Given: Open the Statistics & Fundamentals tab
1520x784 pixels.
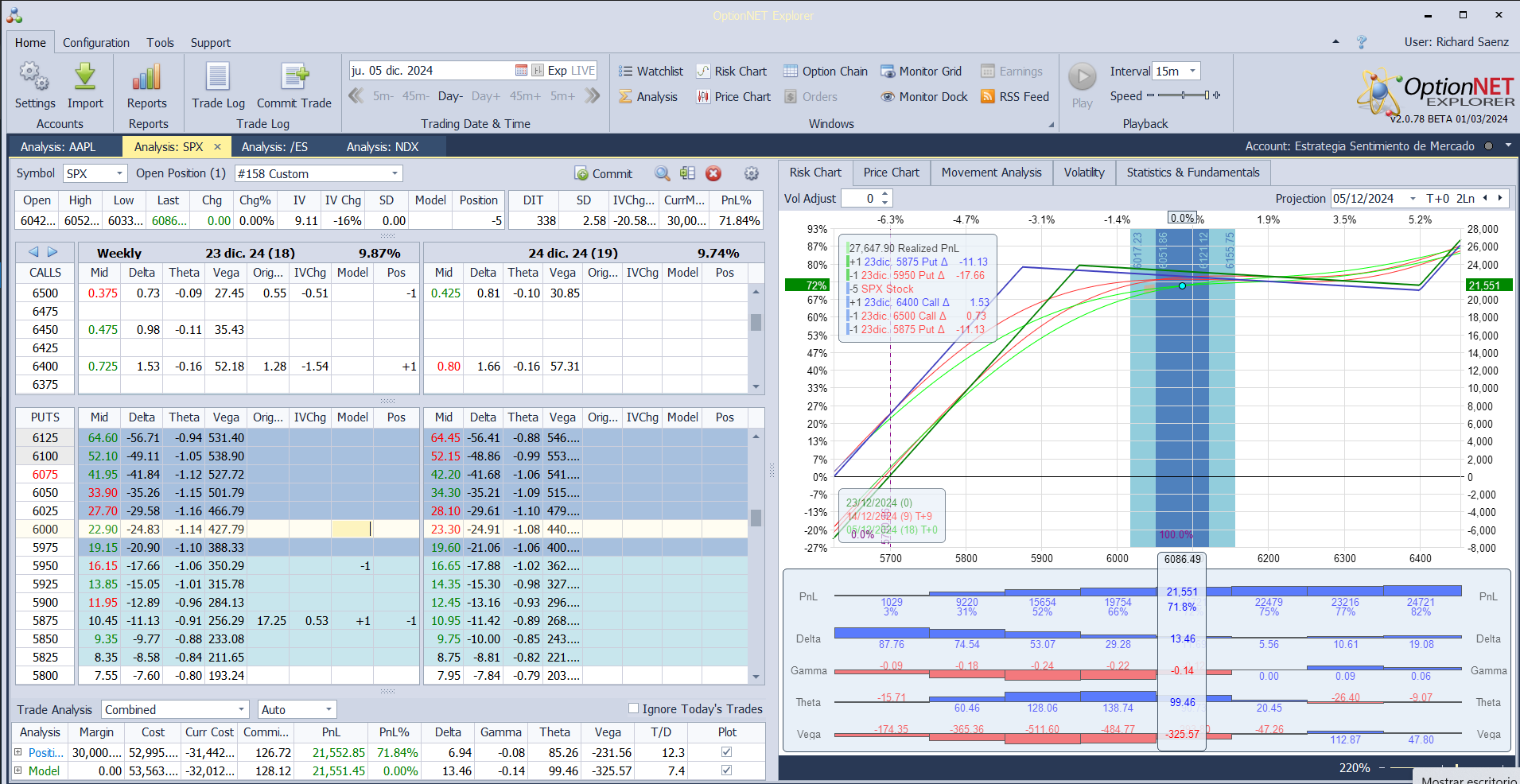Looking at the screenshot, I should coord(1193,173).
